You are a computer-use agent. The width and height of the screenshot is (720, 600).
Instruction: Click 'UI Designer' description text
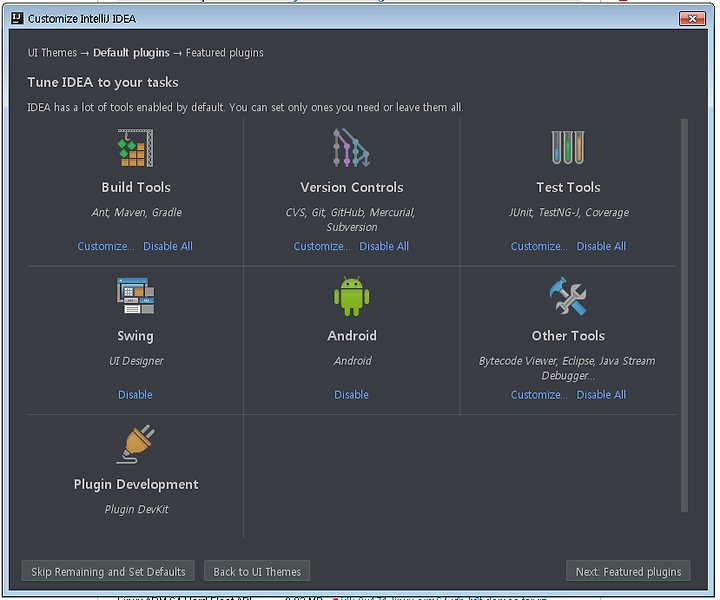tap(136, 361)
